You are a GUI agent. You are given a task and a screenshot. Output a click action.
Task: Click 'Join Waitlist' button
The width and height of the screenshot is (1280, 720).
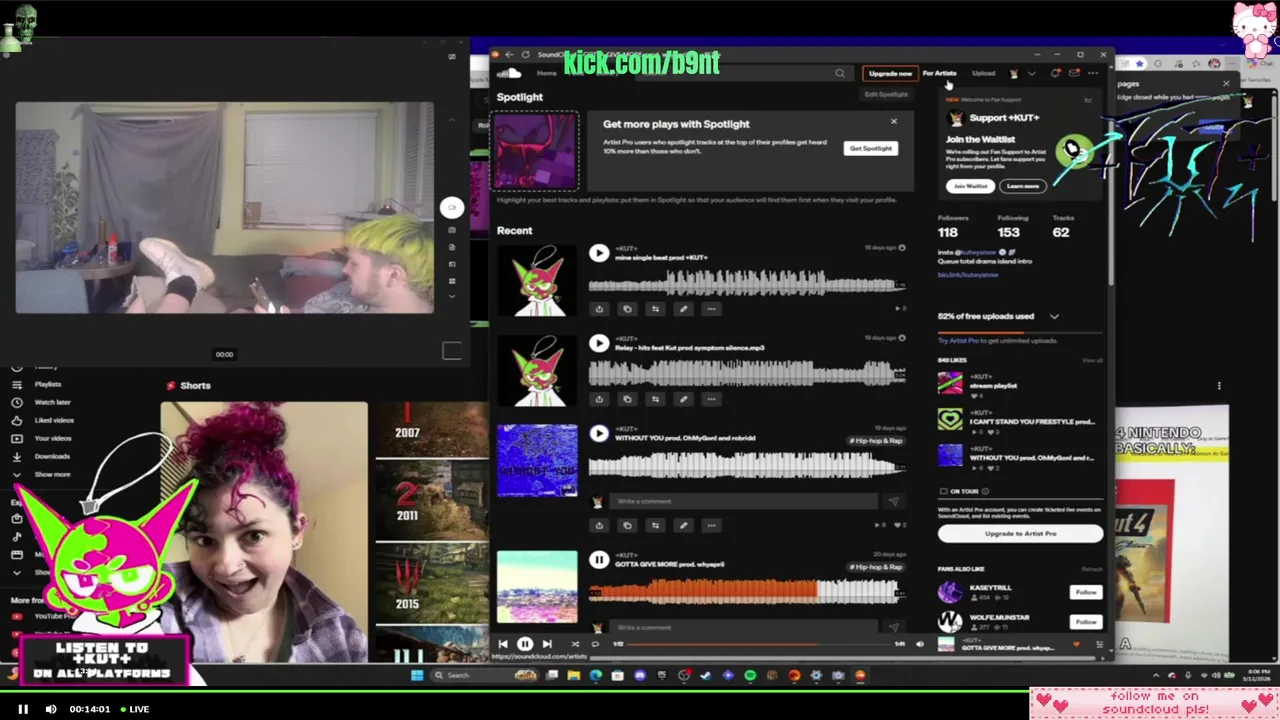[x=970, y=186]
